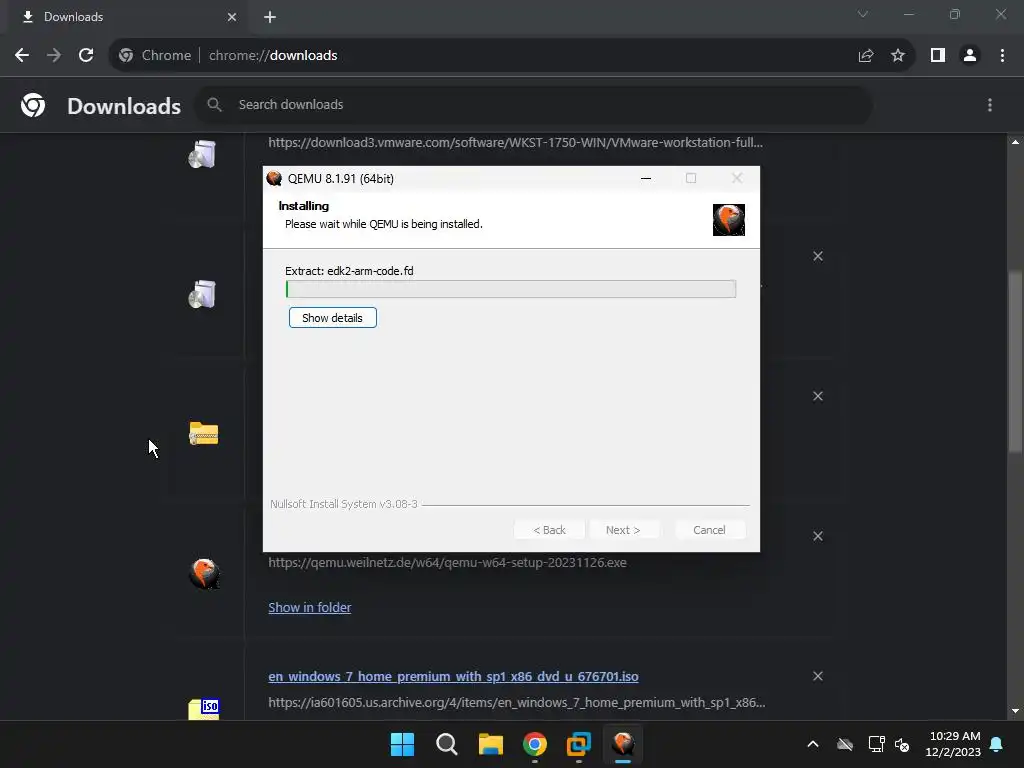Click QEMU setup file icon in list

pos(204,573)
